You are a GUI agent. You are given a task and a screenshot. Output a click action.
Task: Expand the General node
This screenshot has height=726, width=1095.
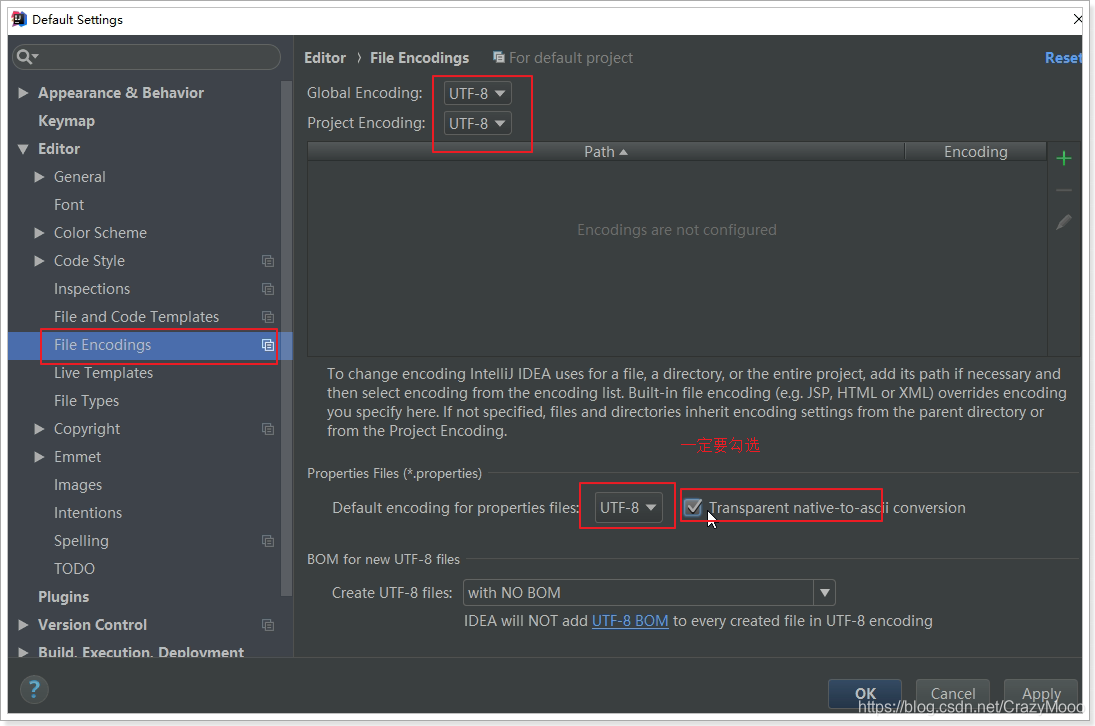39,177
